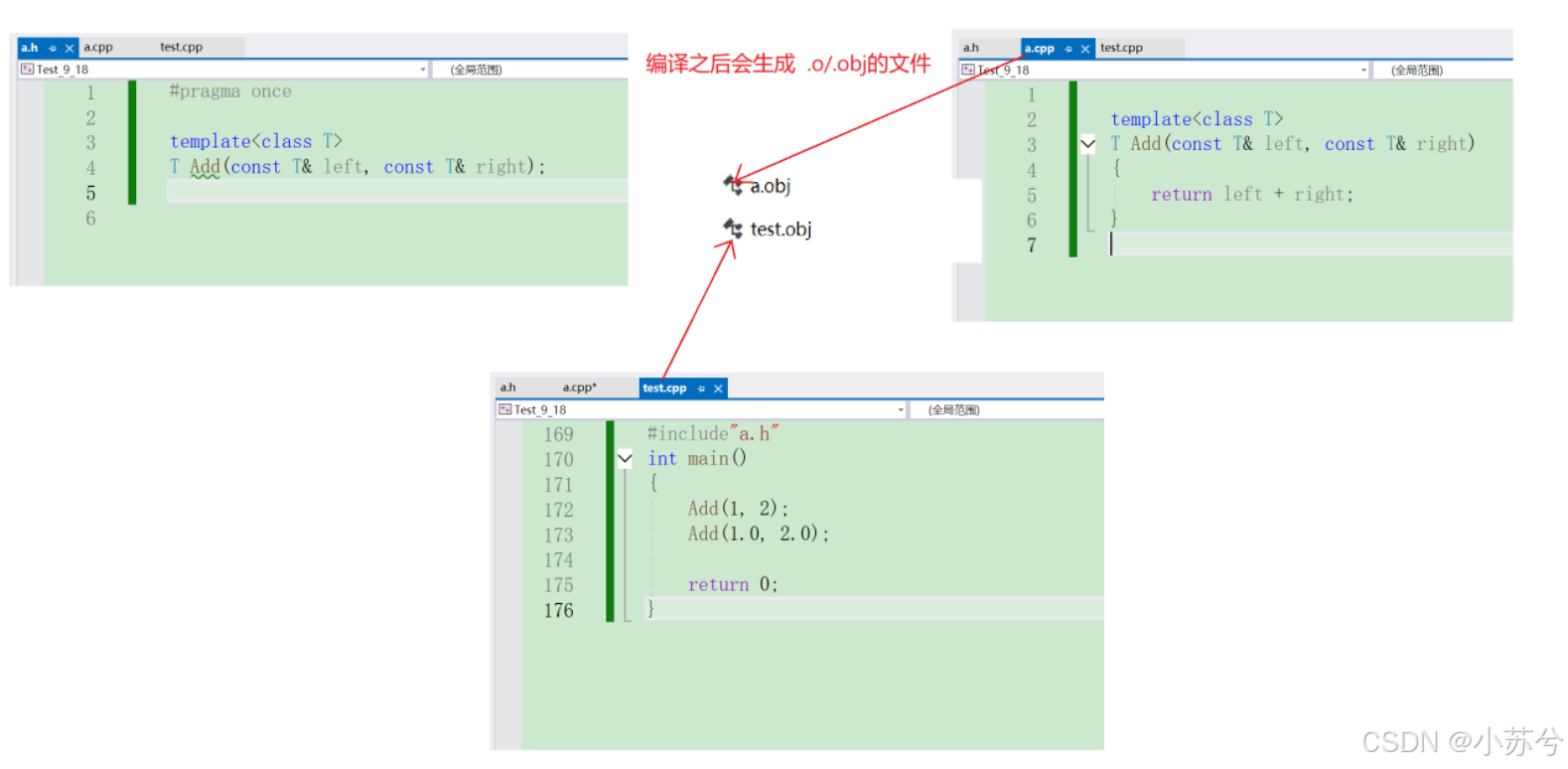Switch to test.cpp tab in top-right editor
1568x769 pixels.
[x=1122, y=48]
